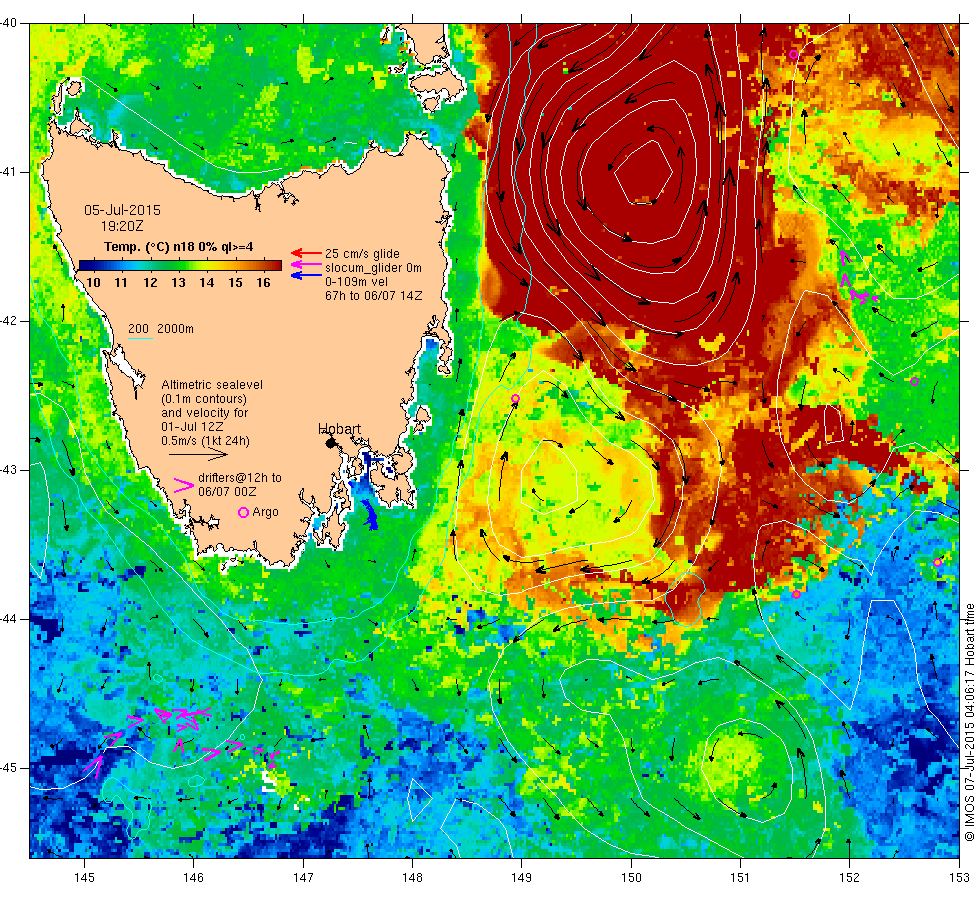Click the red glider arrow in legend
Viewport: 980px width, 900px height.
[x=306, y=253]
